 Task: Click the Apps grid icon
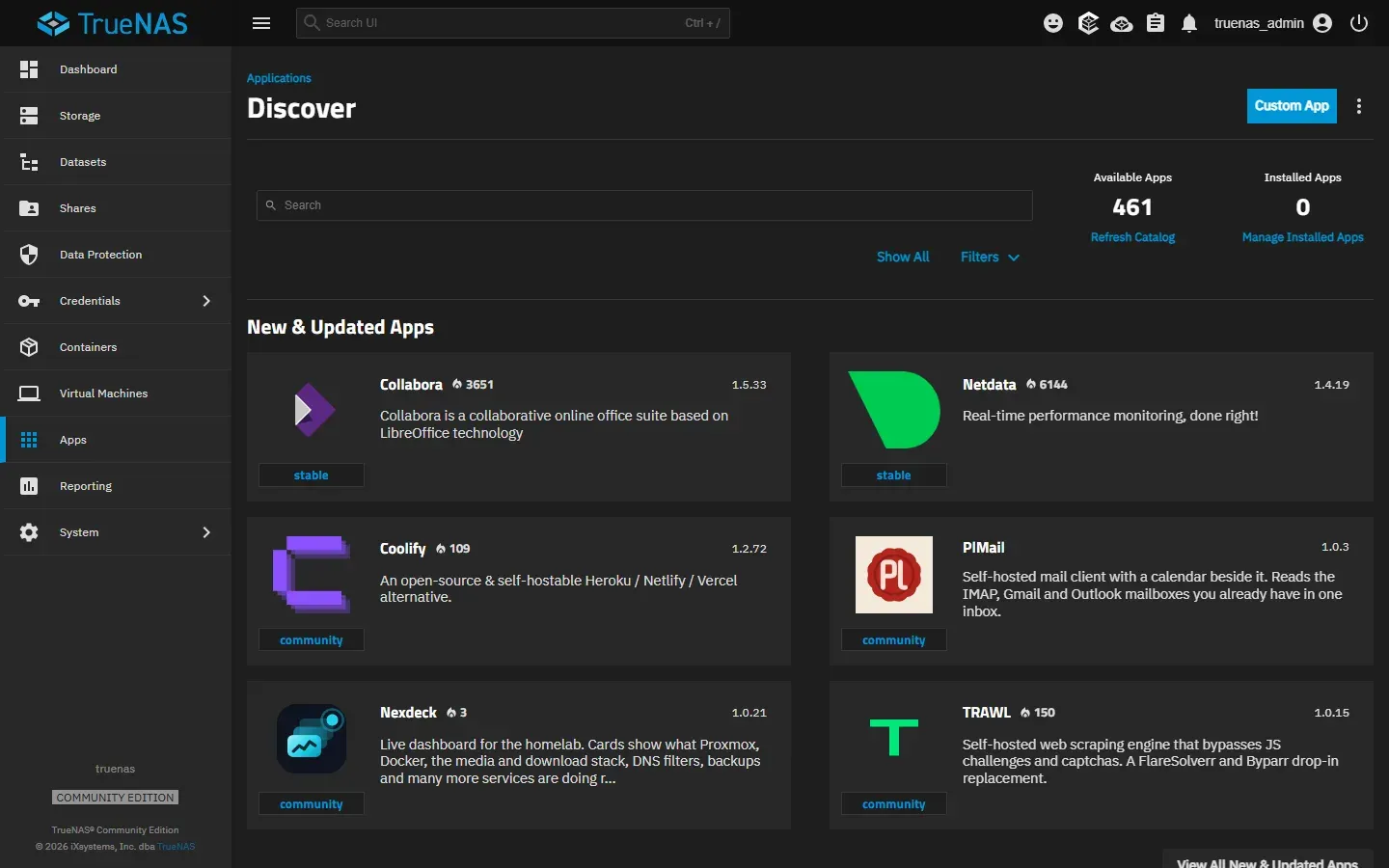pos(29,440)
